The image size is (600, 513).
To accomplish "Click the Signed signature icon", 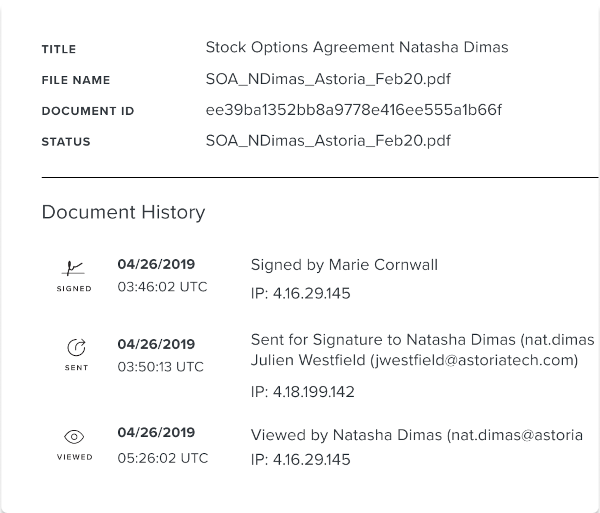I will tap(73, 268).
